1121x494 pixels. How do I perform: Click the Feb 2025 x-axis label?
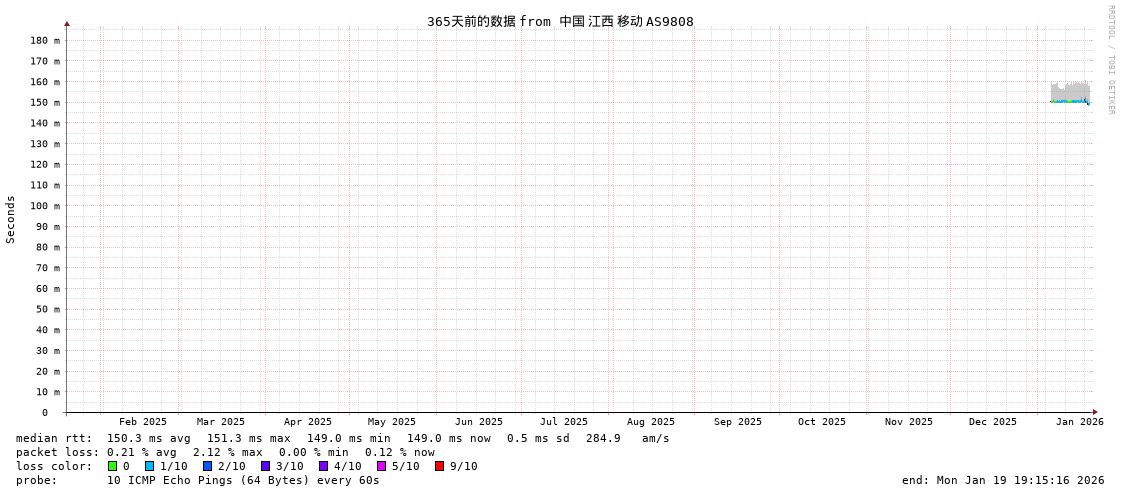click(143, 422)
